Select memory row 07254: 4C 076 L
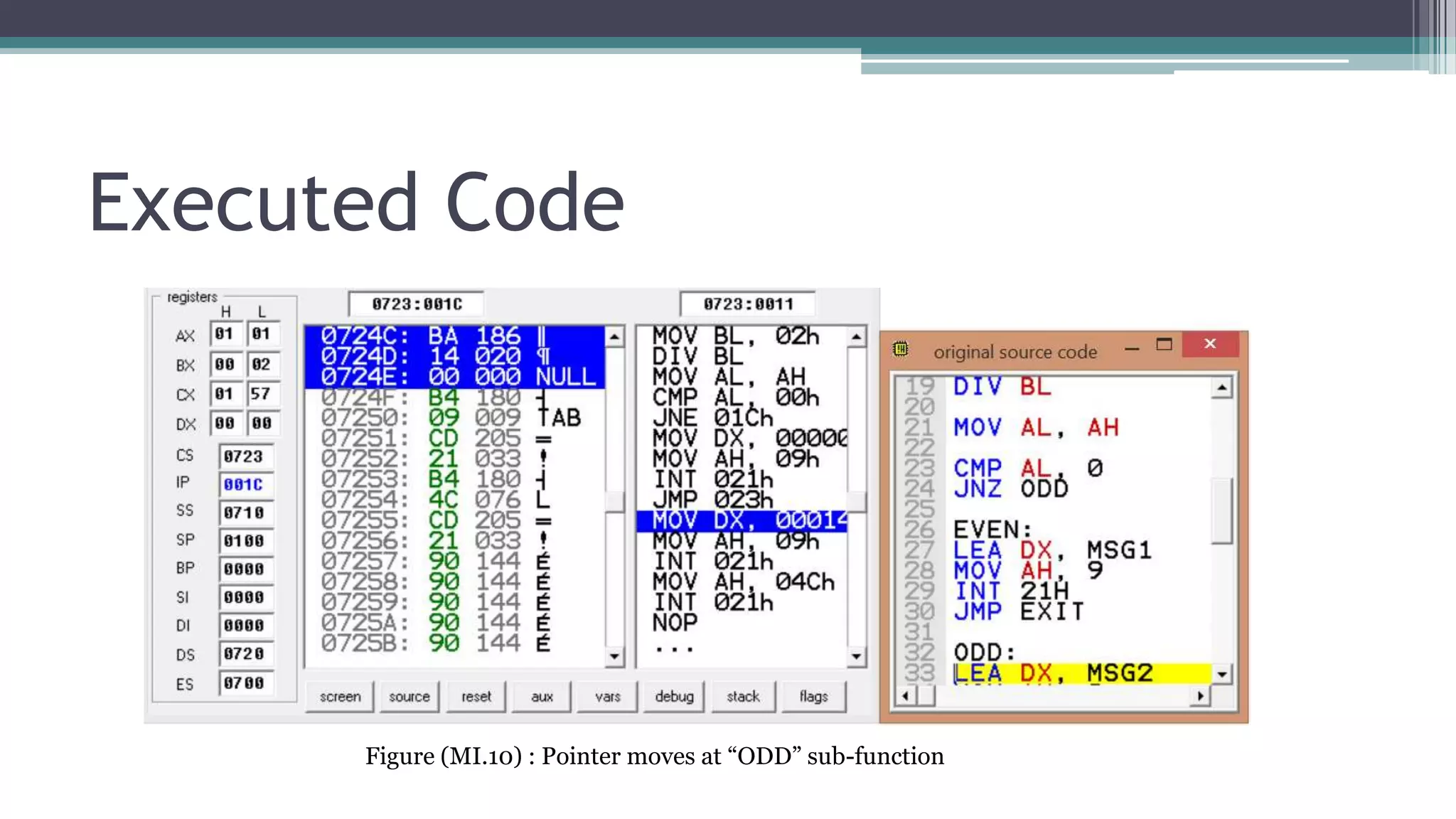The width and height of the screenshot is (1456, 819). (x=454, y=499)
